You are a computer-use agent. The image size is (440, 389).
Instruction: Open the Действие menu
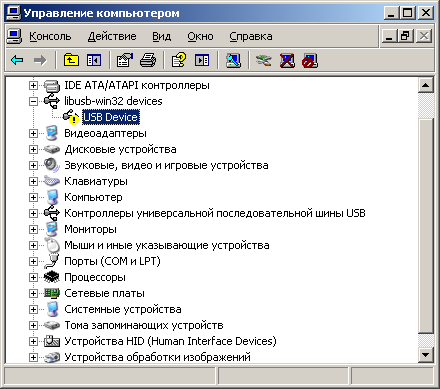coord(112,36)
